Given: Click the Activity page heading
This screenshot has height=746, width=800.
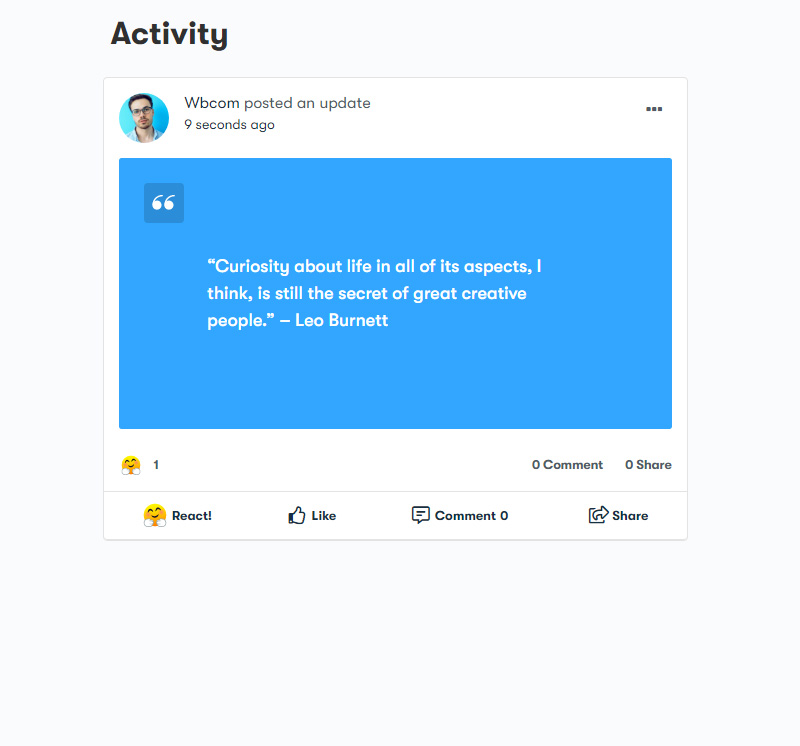Looking at the screenshot, I should pos(169,35).
